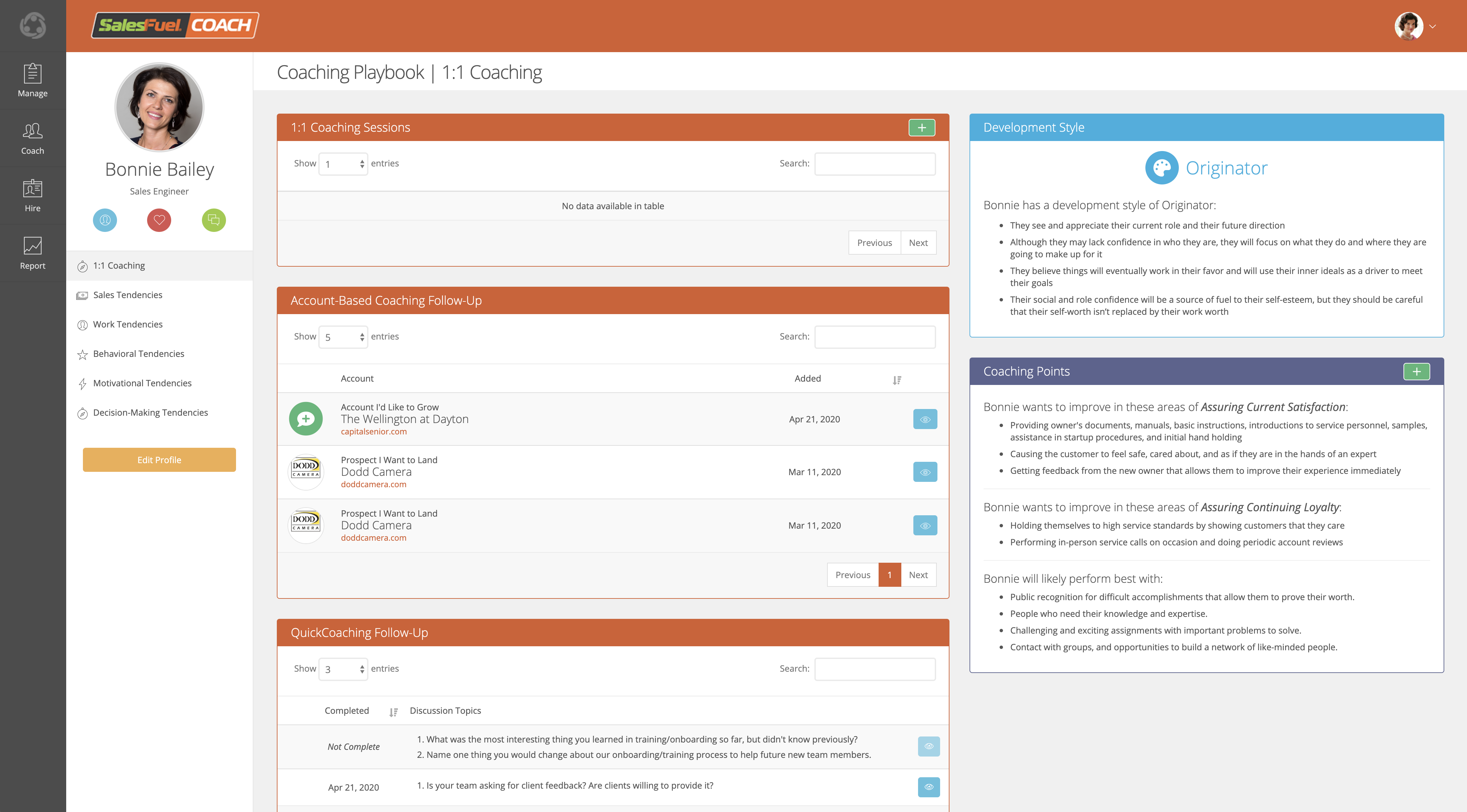Select Sales Tendencies in profile menu
The width and height of the screenshot is (1467, 812).
(128, 295)
